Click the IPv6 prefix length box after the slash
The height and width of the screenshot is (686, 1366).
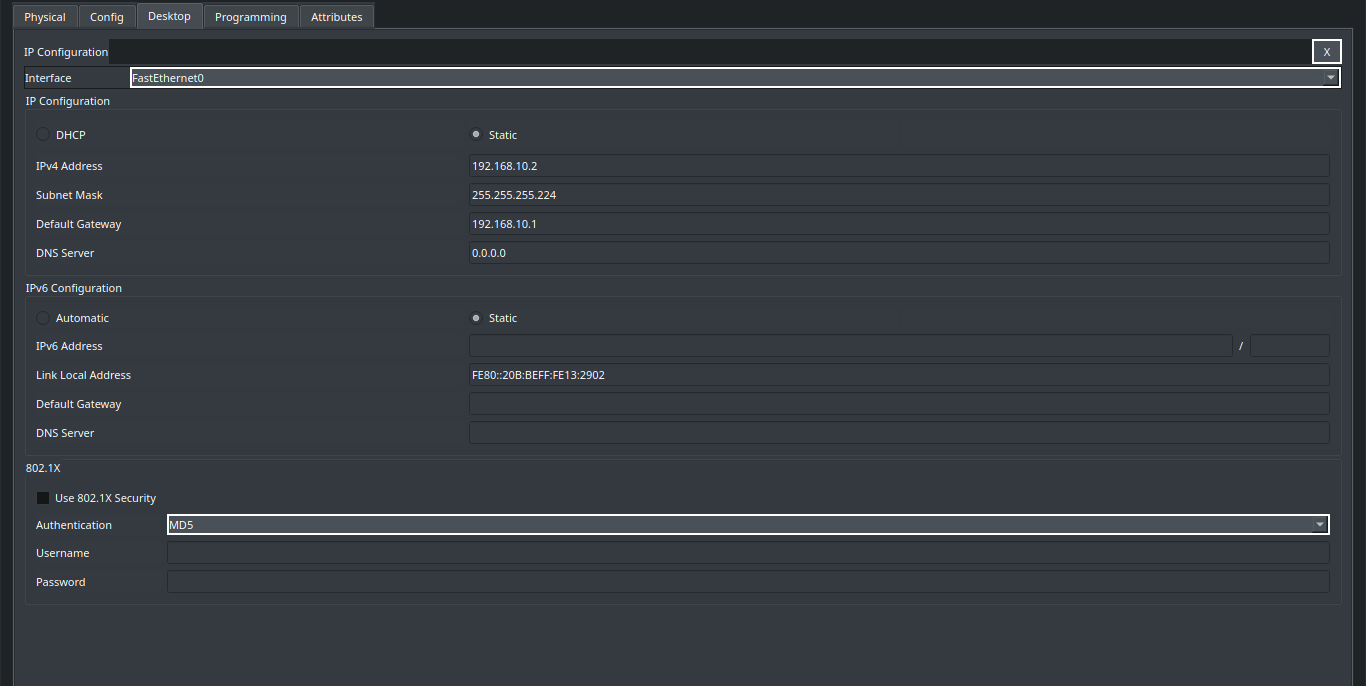[x=1290, y=346]
